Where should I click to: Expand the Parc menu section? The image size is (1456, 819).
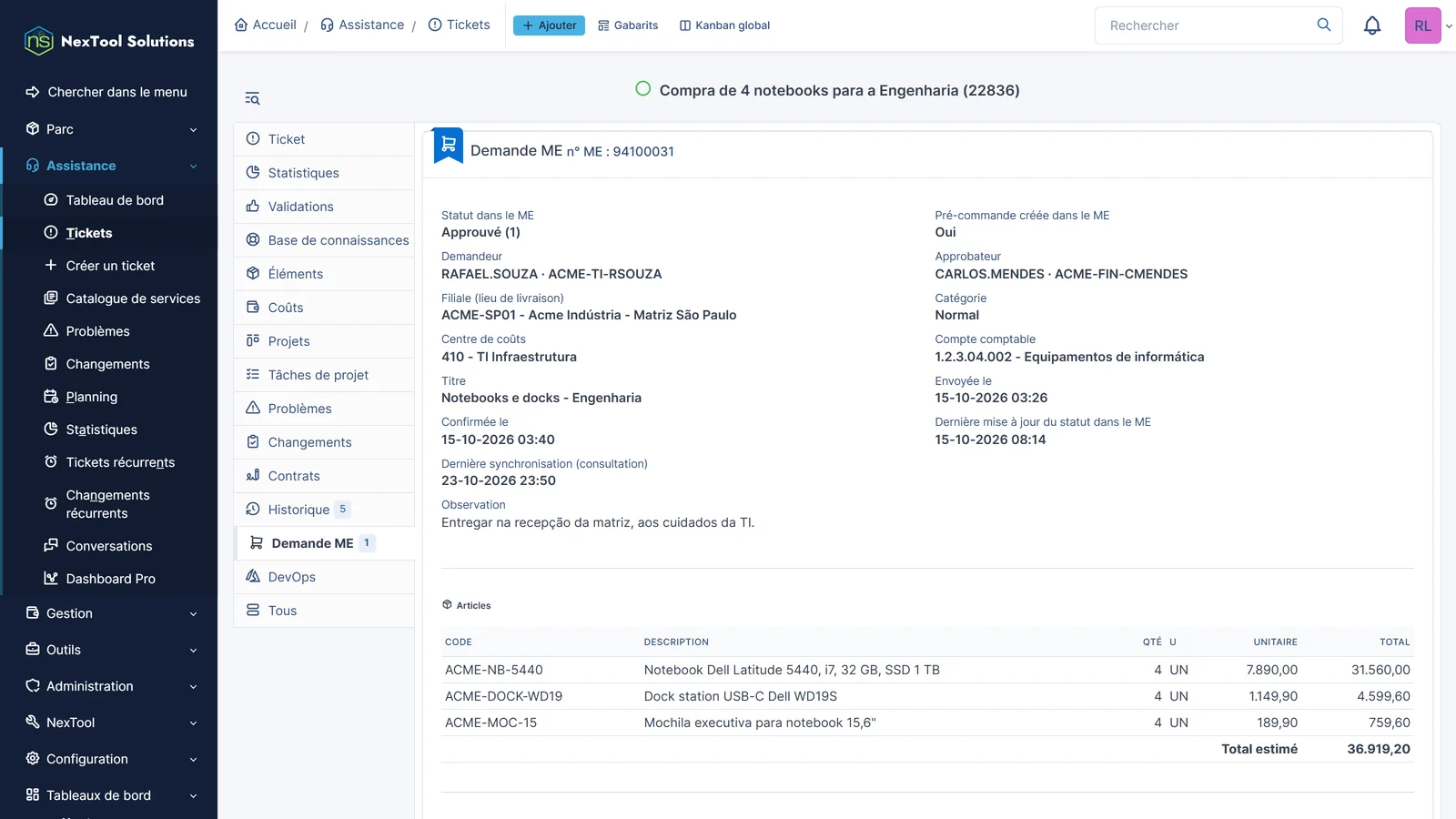click(109, 129)
